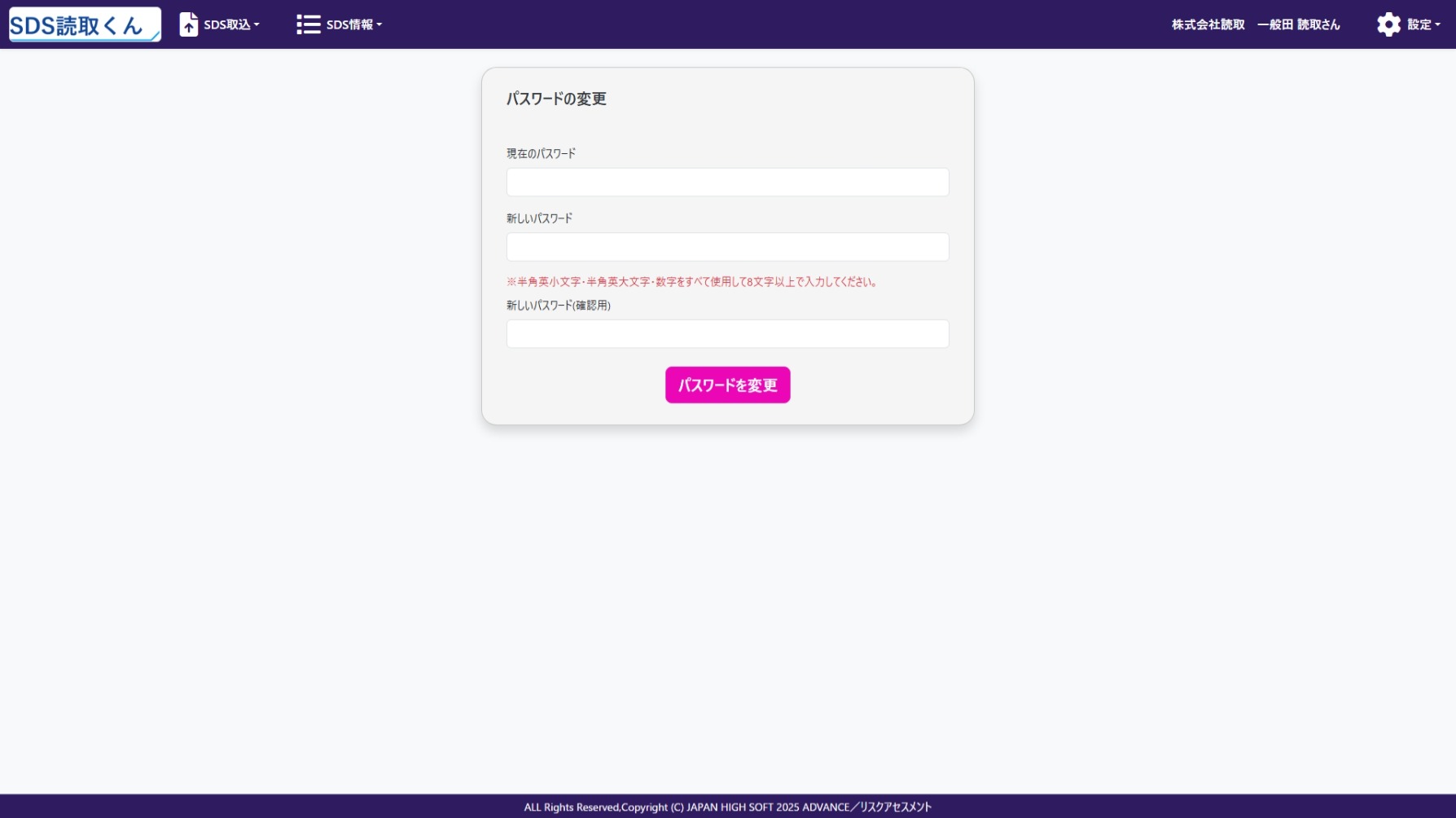Expand the SDS情報 dropdown caret
This screenshot has height=818, width=1456.
pyautogui.click(x=379, y=24)
